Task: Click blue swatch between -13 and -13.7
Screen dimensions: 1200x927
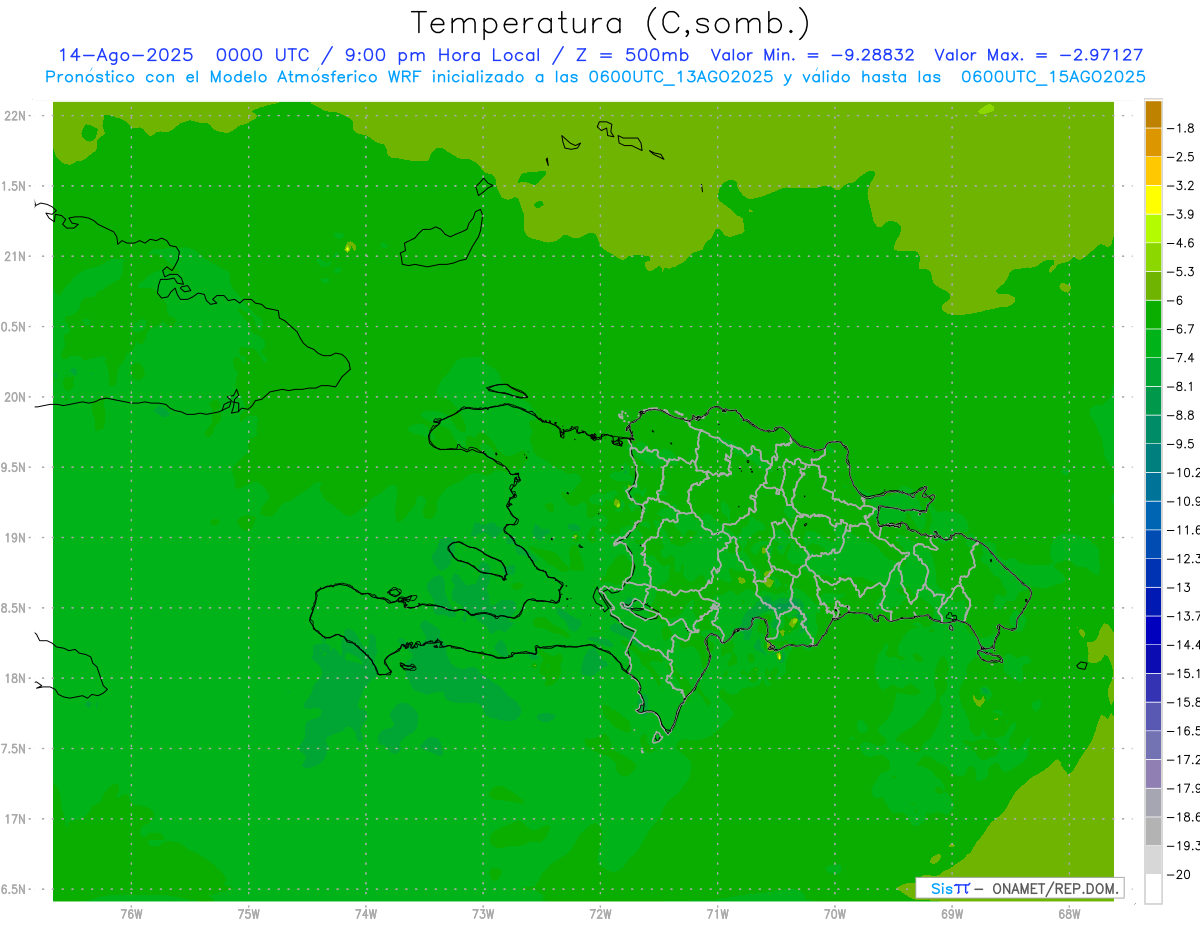Action: pyautogui.click(x=1153, y=602)
